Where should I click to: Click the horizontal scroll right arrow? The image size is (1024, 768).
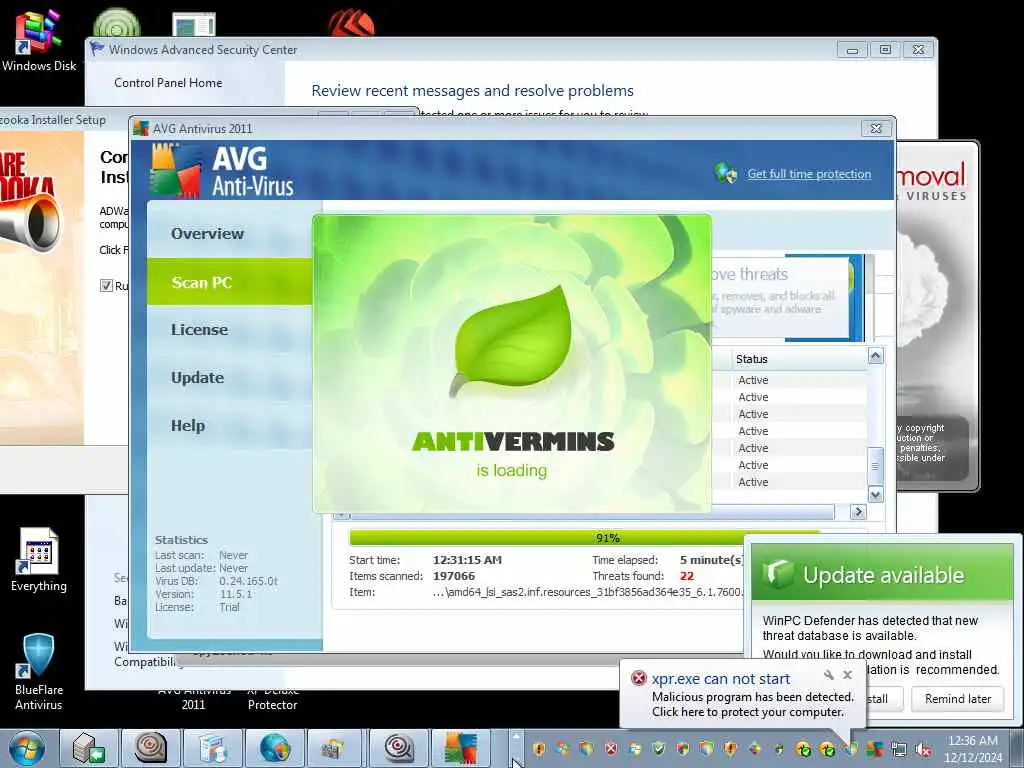(x=858, y=512)
